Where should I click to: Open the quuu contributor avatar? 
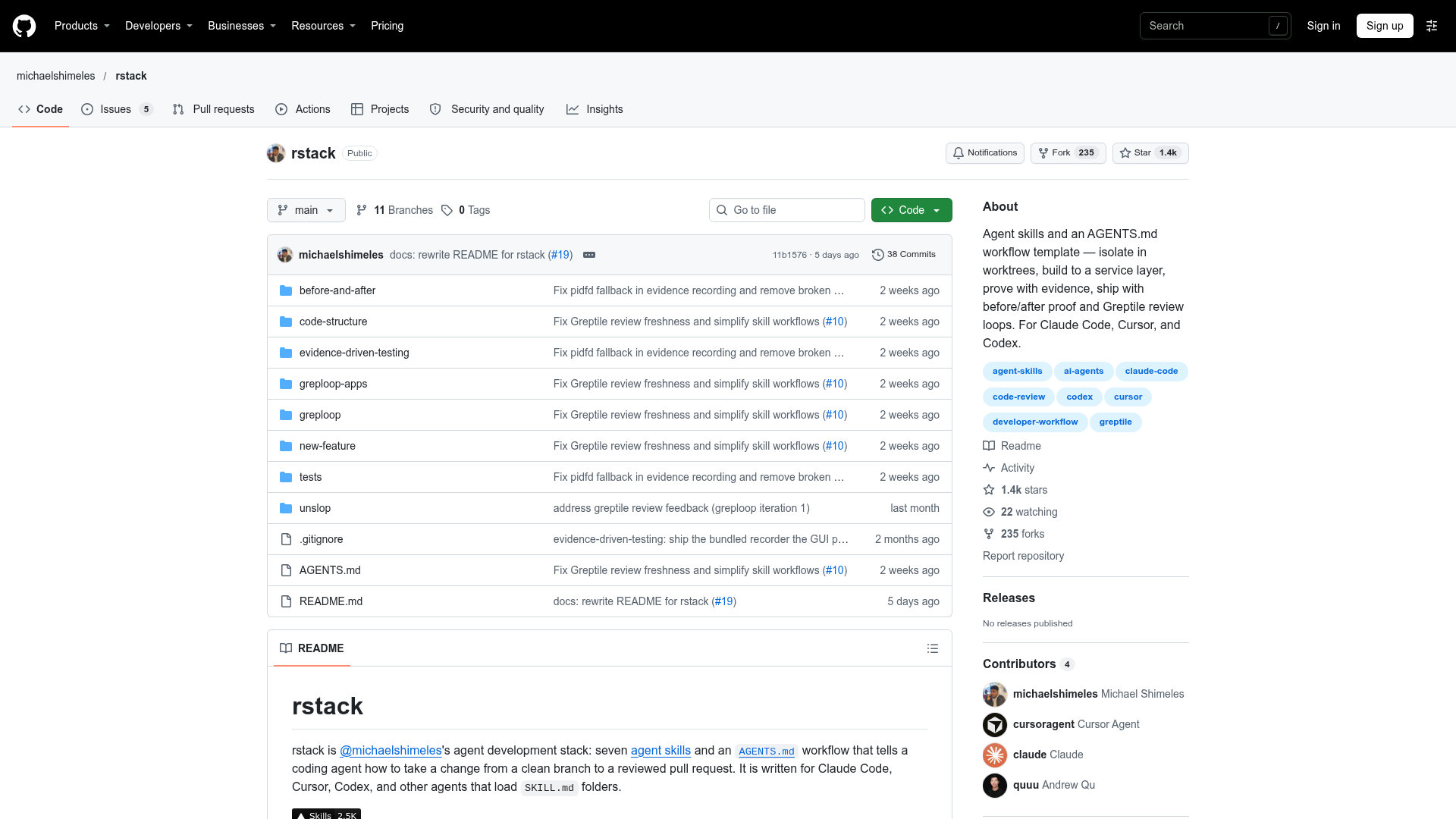click(x=995, y=785)
